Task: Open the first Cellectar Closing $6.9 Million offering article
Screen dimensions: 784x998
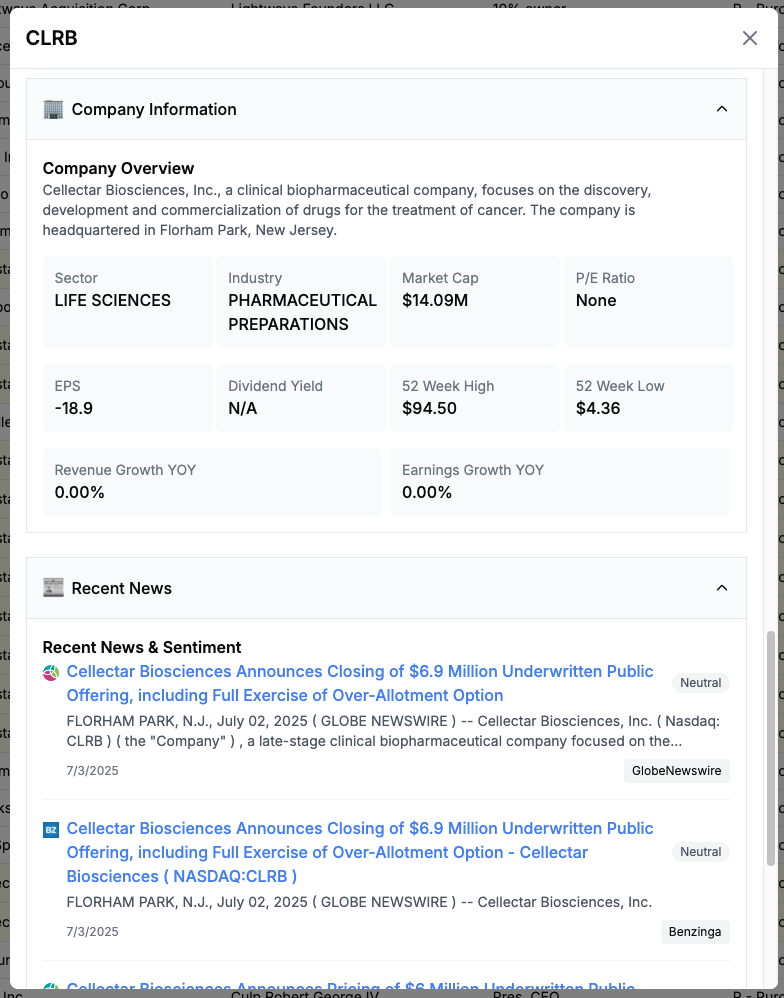Action: (x=360, y=683)
